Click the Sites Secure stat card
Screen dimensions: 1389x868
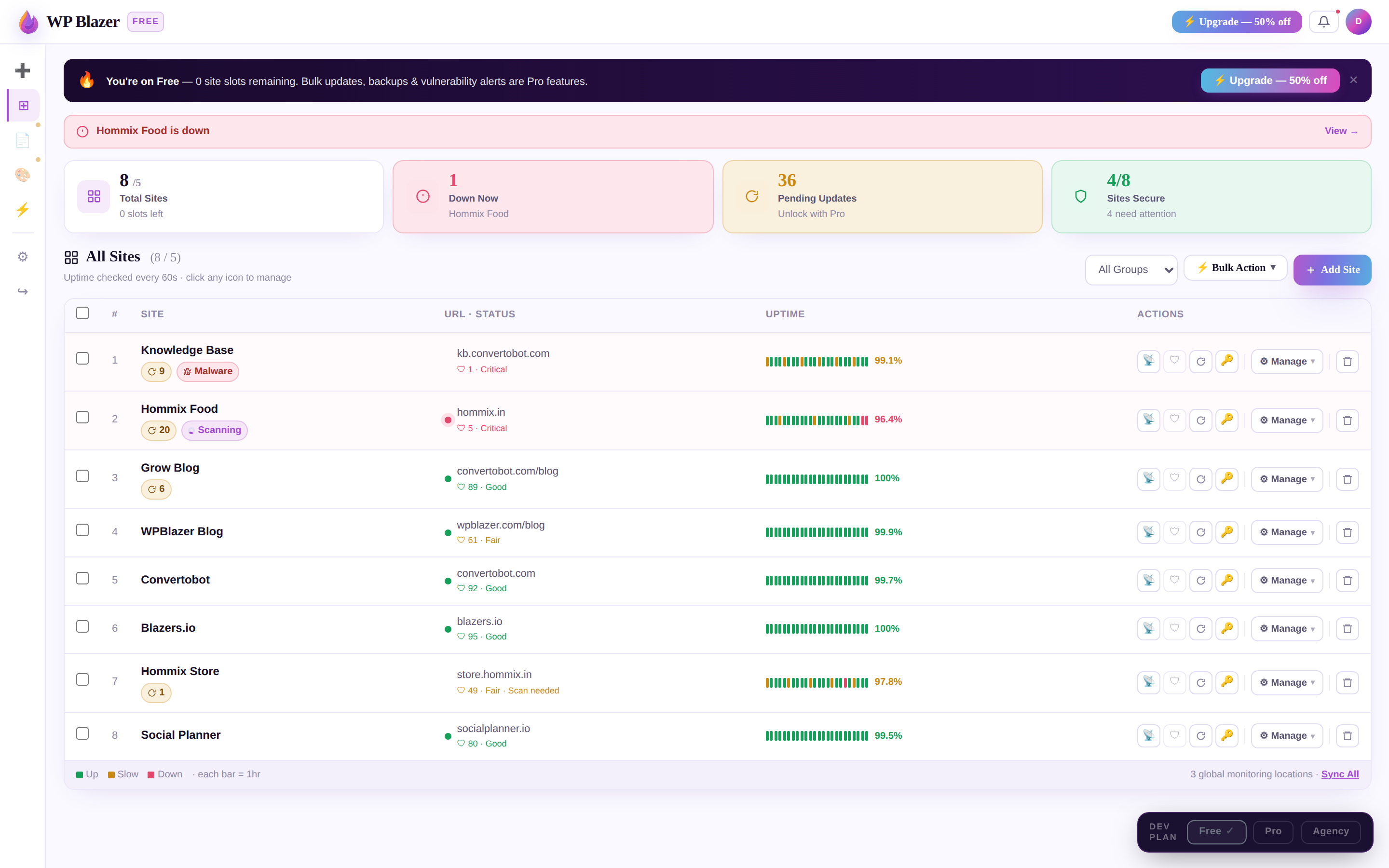coord(1211,197)
